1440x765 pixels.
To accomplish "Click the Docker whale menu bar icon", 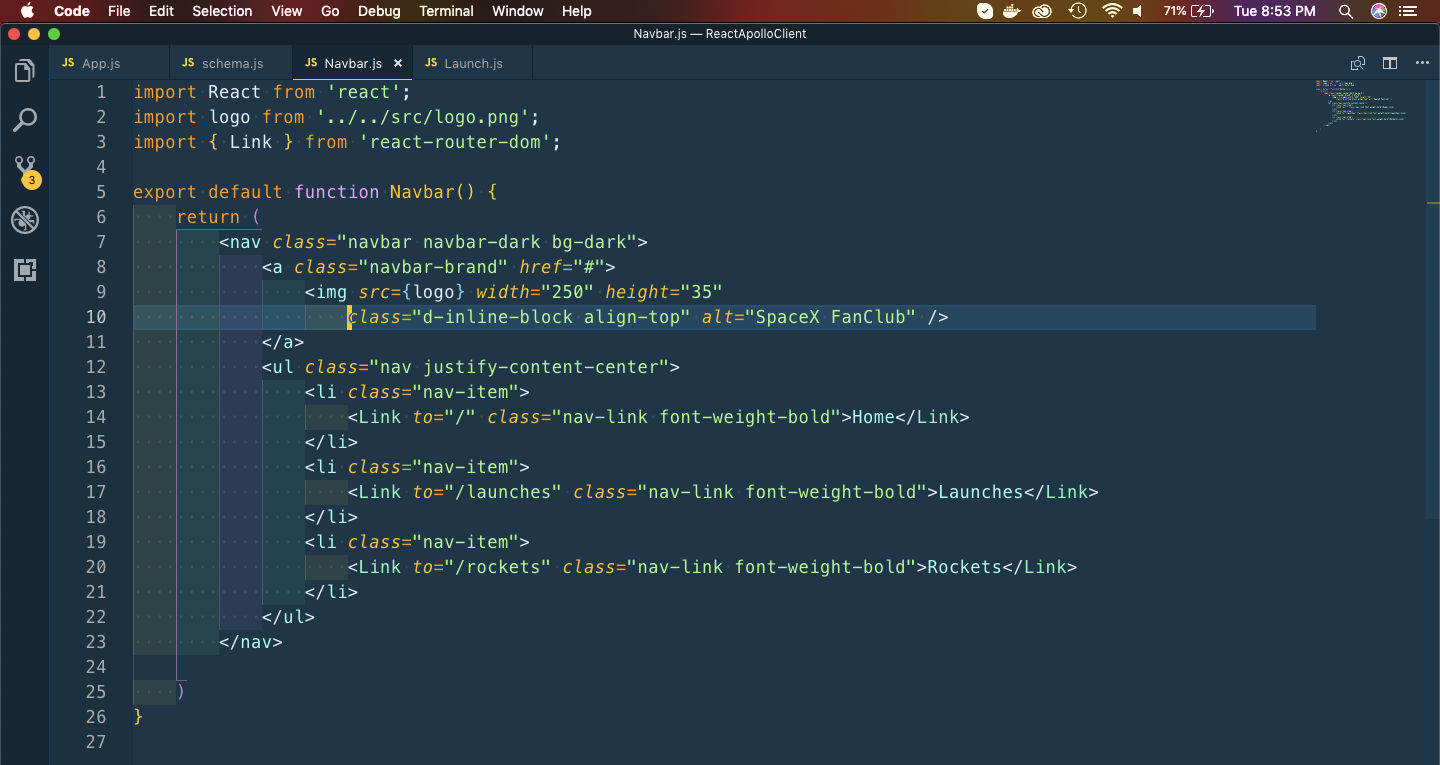I will point(1013,11).
